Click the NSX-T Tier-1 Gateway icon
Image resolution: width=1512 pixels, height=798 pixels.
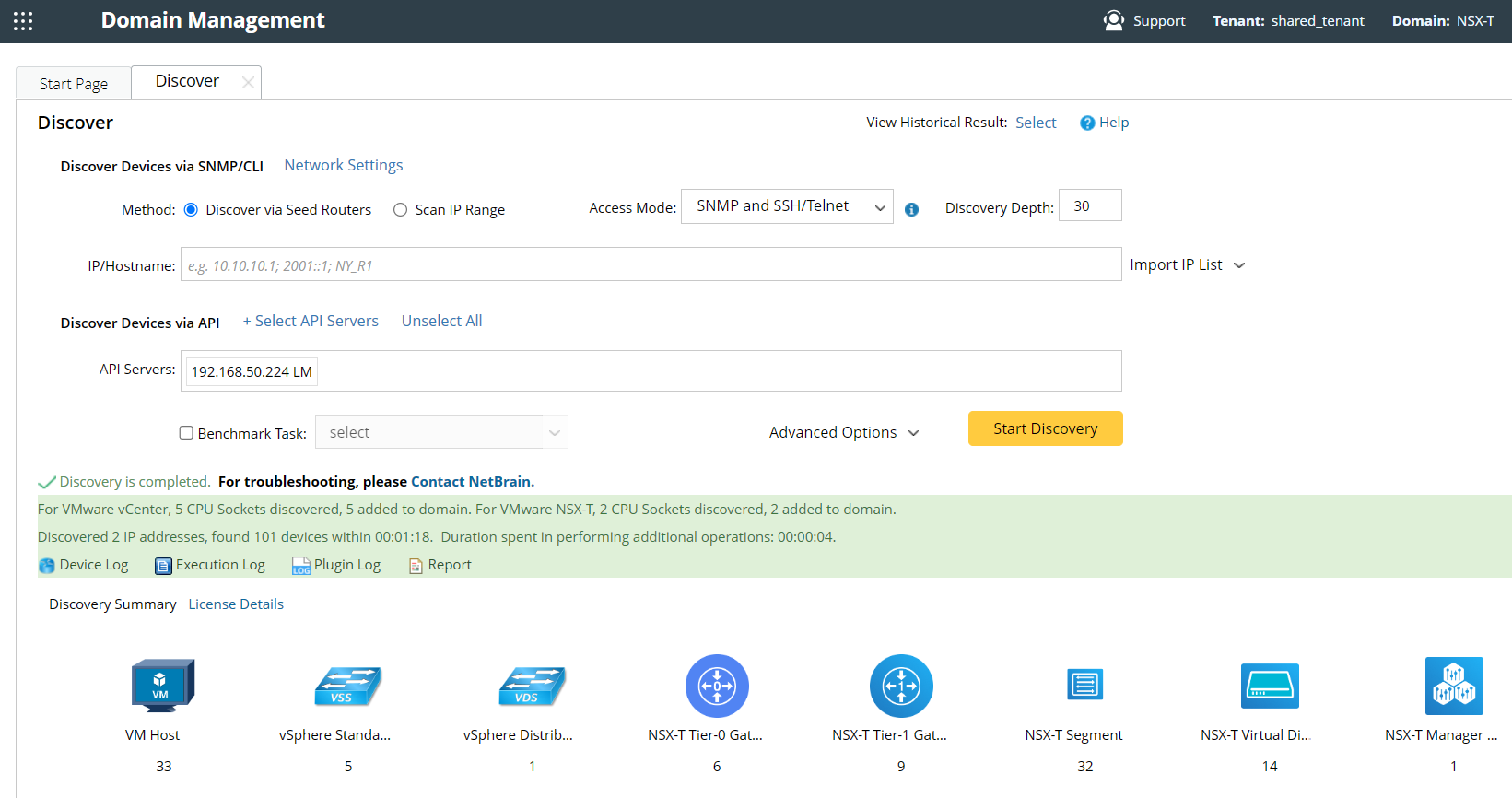tap(901, 686)
